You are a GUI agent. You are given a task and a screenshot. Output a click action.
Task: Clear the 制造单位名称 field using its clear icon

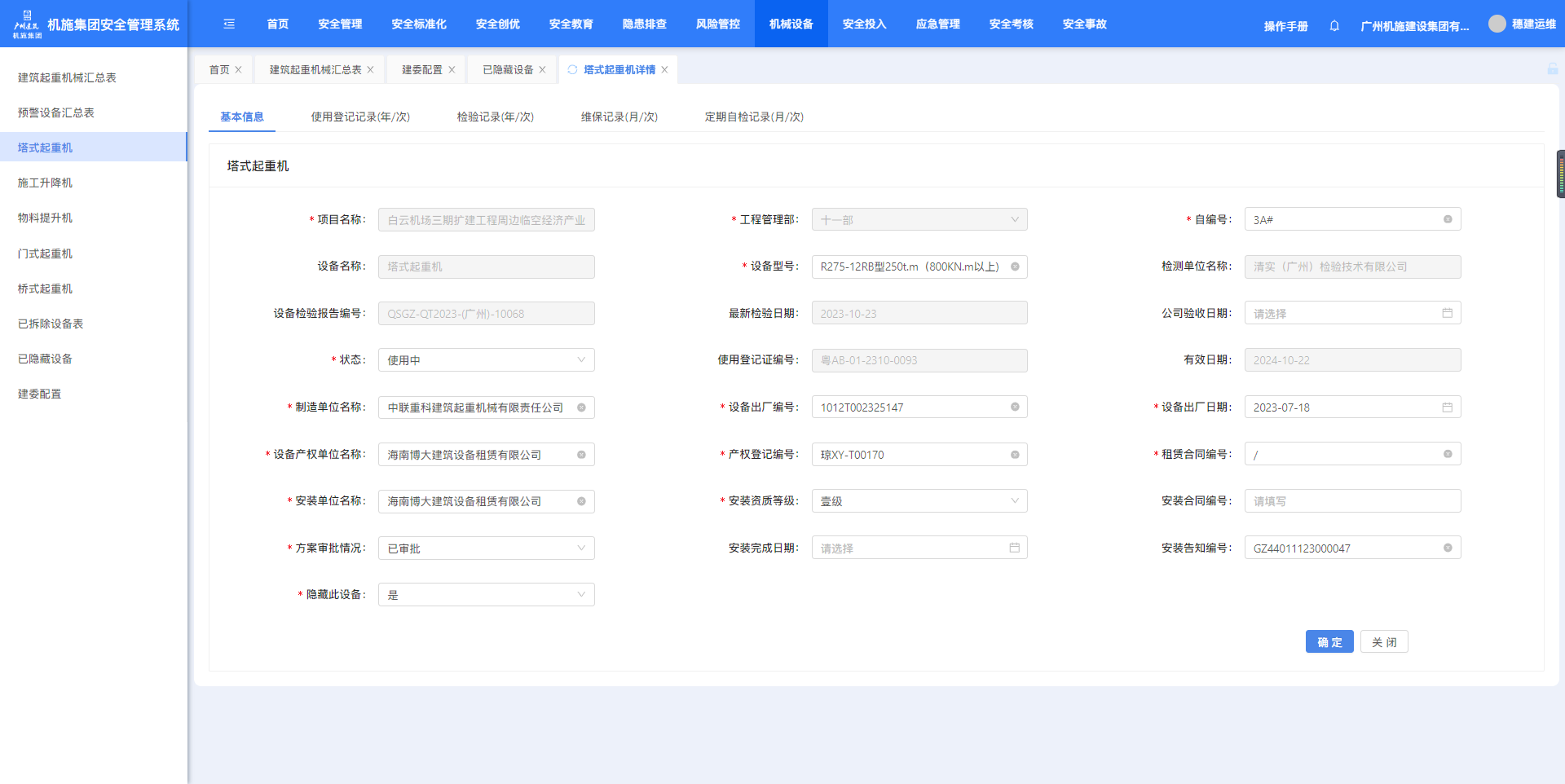point(581,407)
